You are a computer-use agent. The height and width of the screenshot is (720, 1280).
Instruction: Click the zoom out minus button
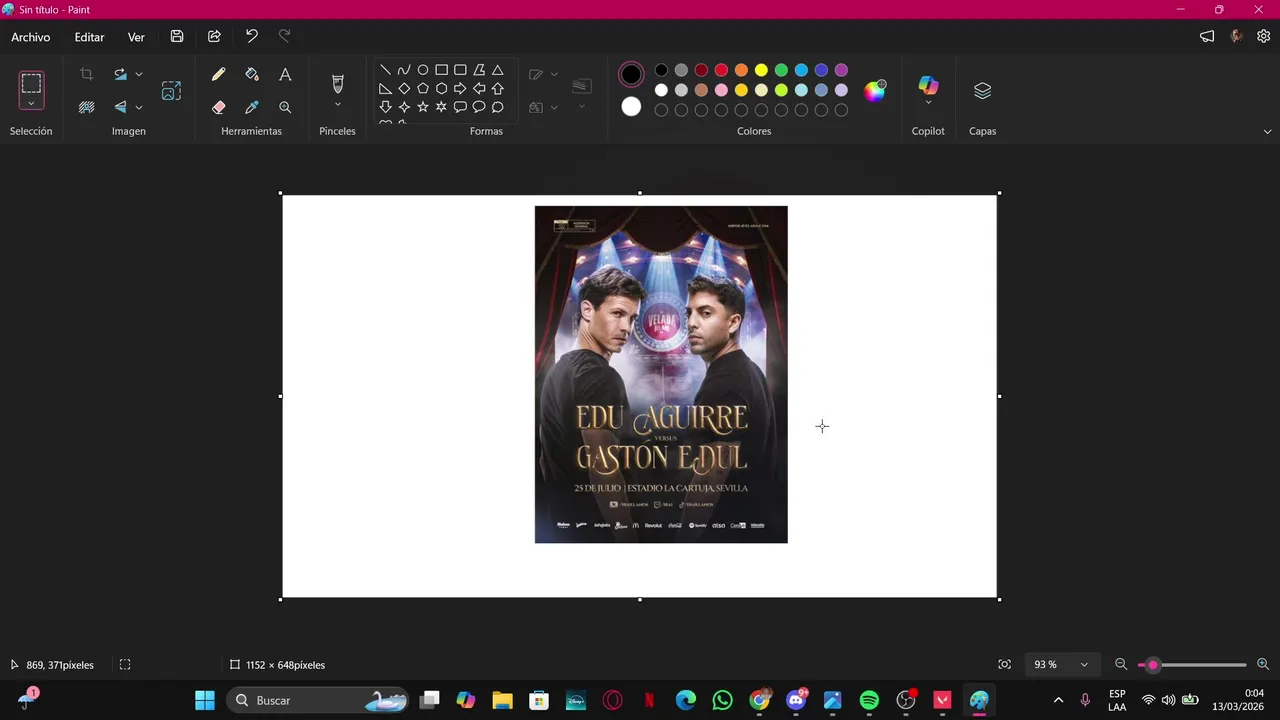(x=1121, y=665)
